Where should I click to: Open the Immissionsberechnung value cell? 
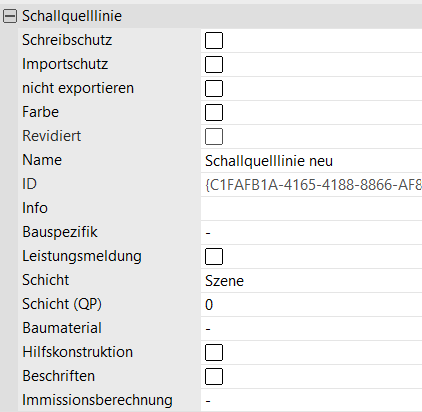point(311,400)
